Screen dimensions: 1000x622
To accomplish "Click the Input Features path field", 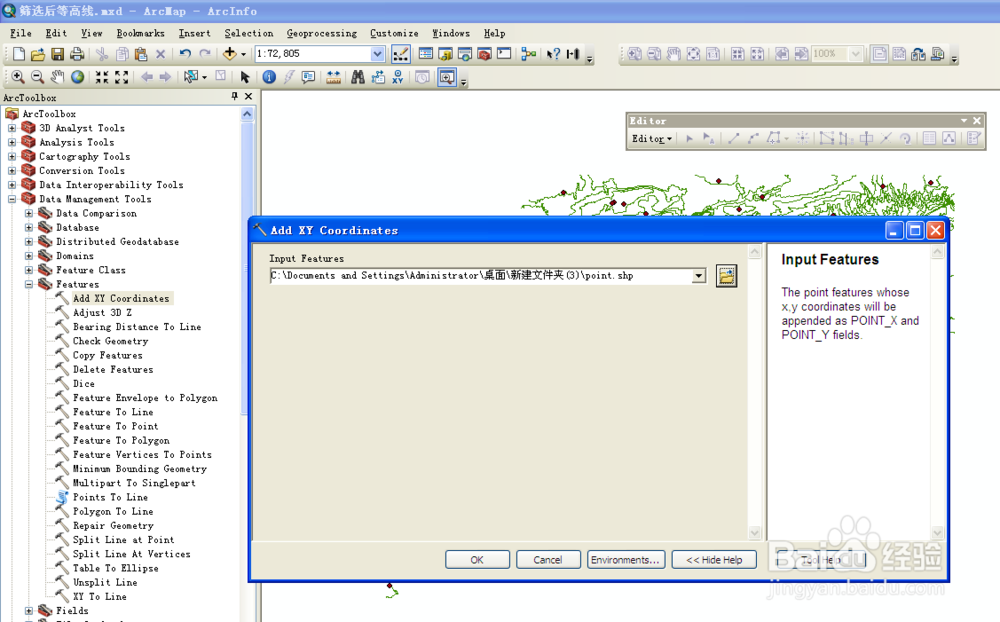I will pyautogui.click(x=482, y=276).
